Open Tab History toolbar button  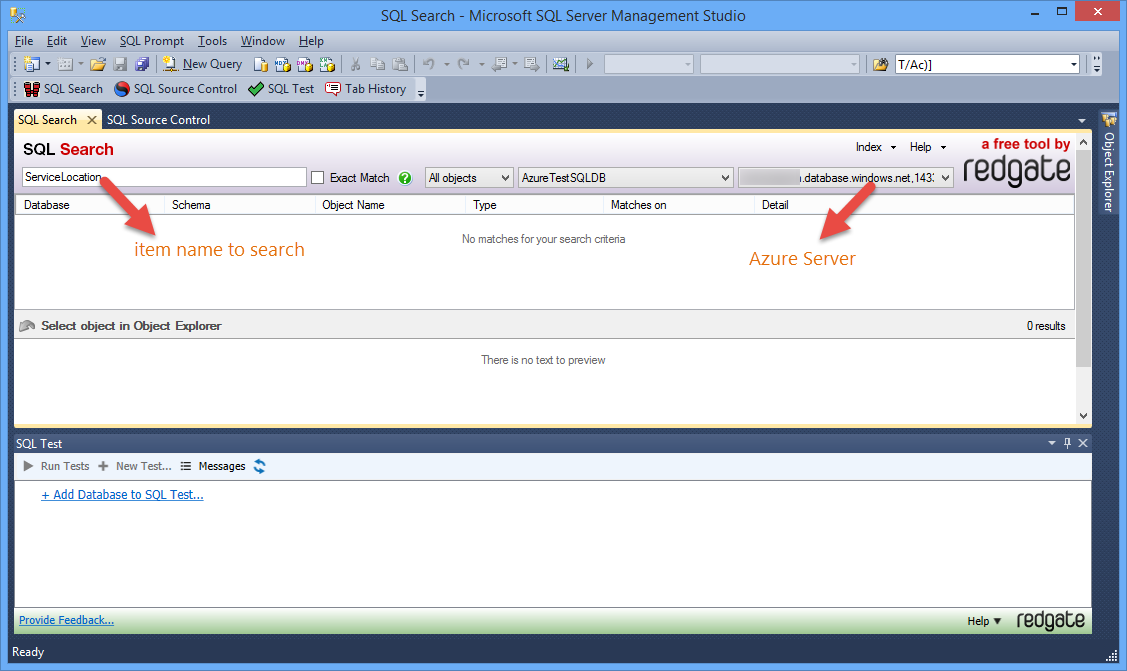pyautogui.click(x=365, y=89)
